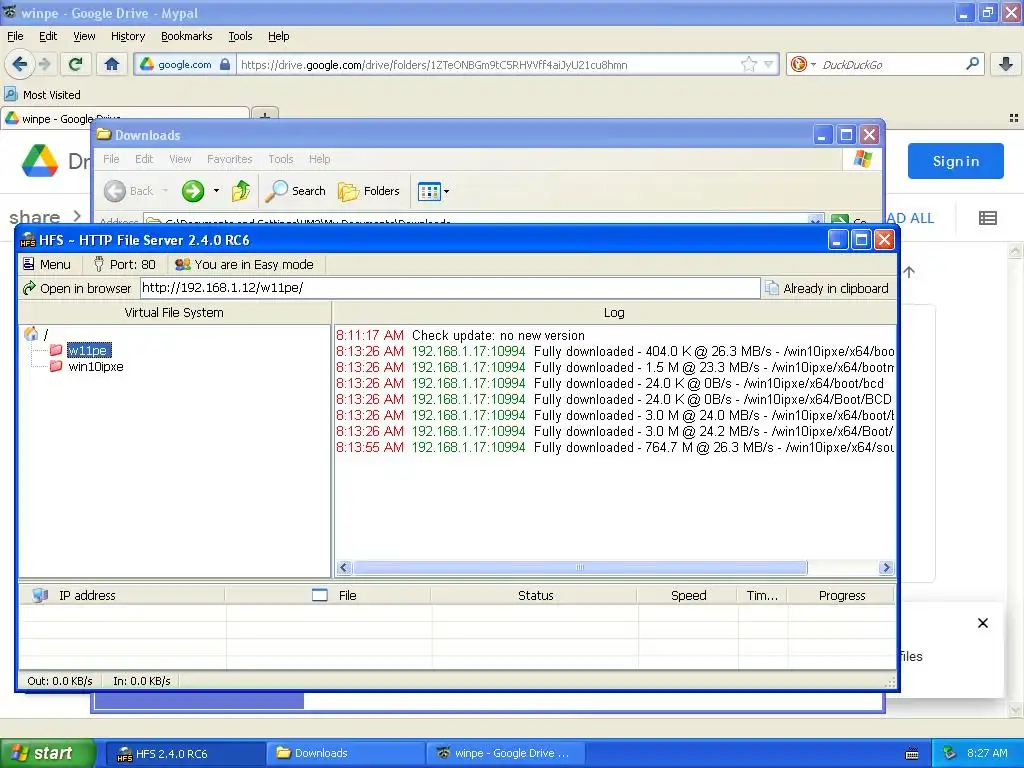
Task: Click Folders in the Downloads toolbar
Action: [x=369, y=191]
